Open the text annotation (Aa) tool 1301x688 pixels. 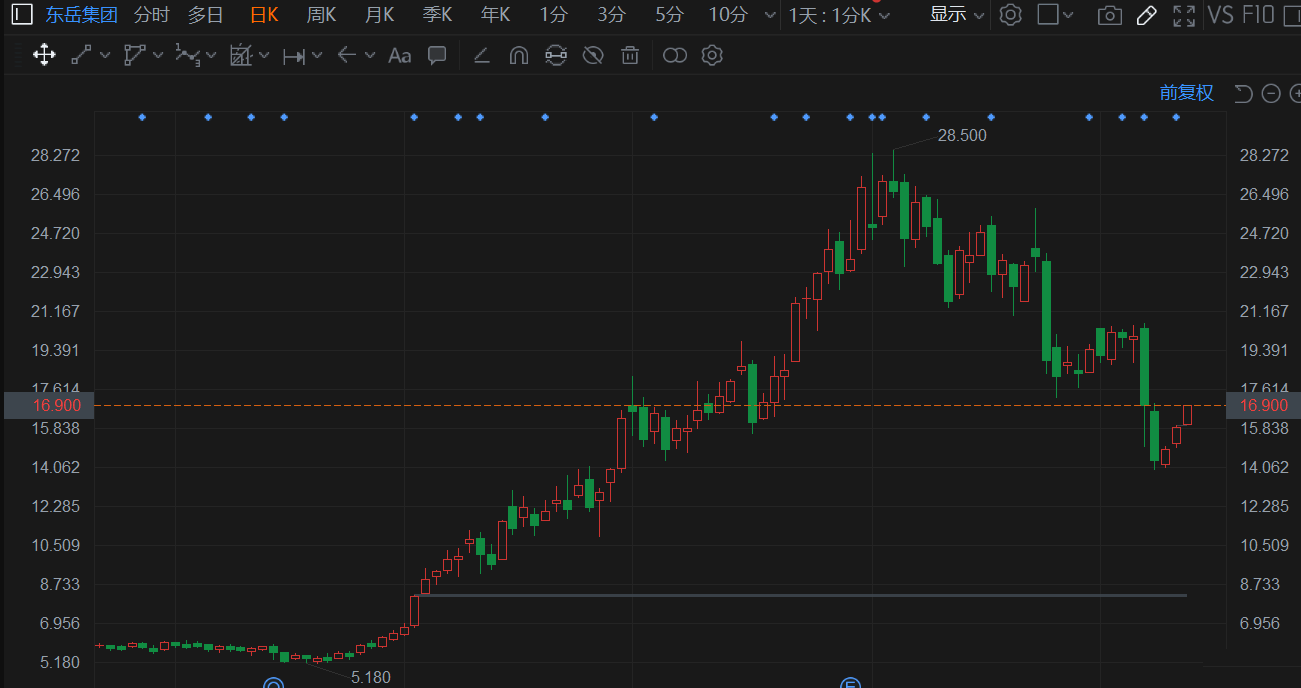coord(399,55)
